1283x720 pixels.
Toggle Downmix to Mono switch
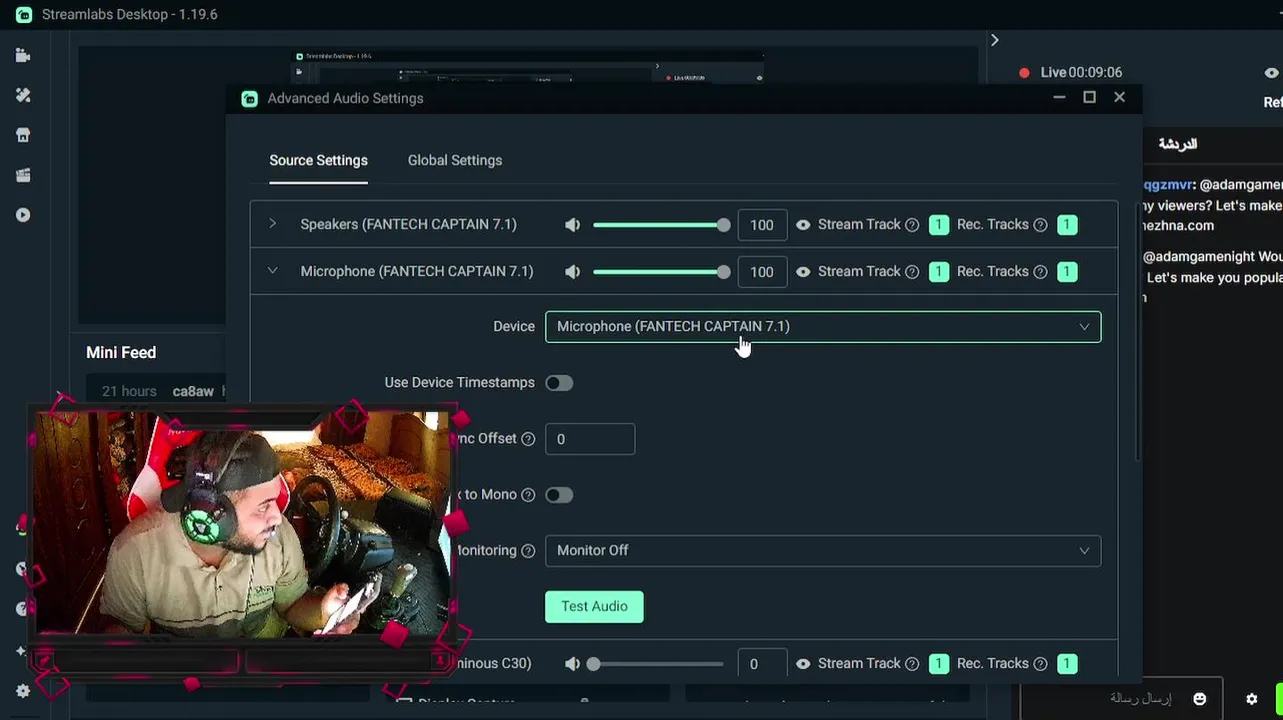click(x=559, y=495)
